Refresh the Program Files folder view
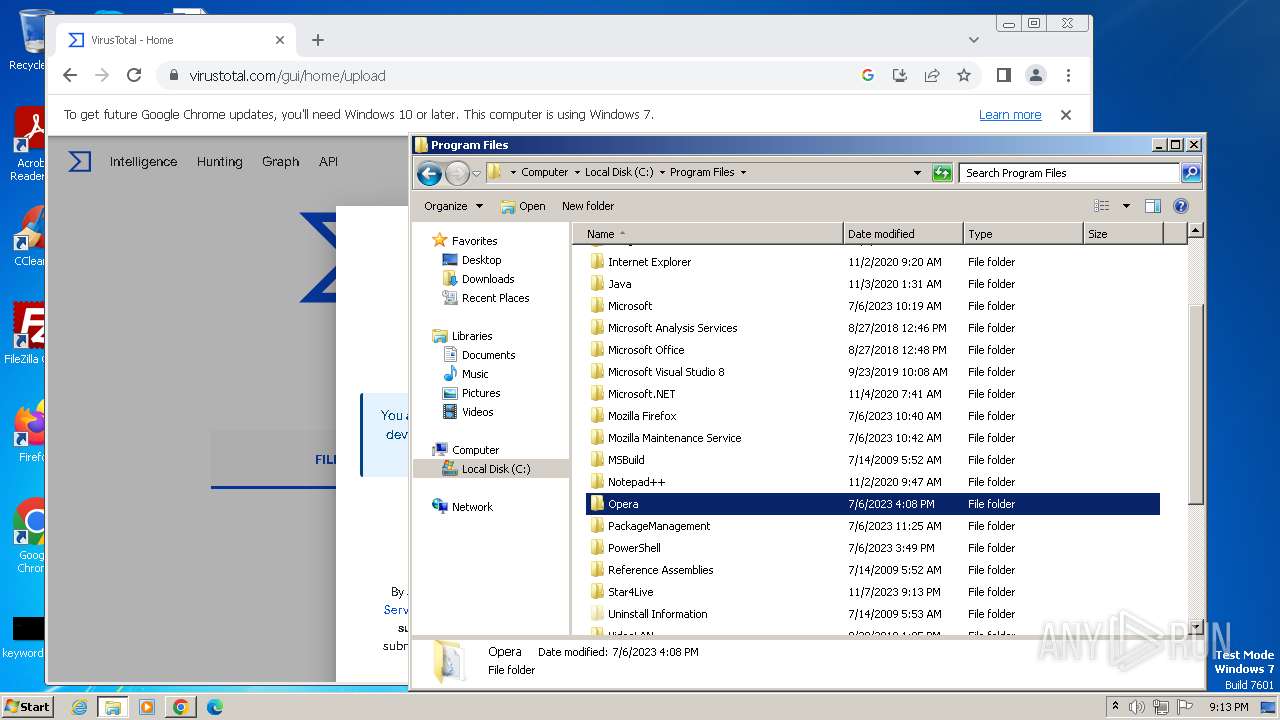This screenshot has height=720, width=1280. click(942, 173)
